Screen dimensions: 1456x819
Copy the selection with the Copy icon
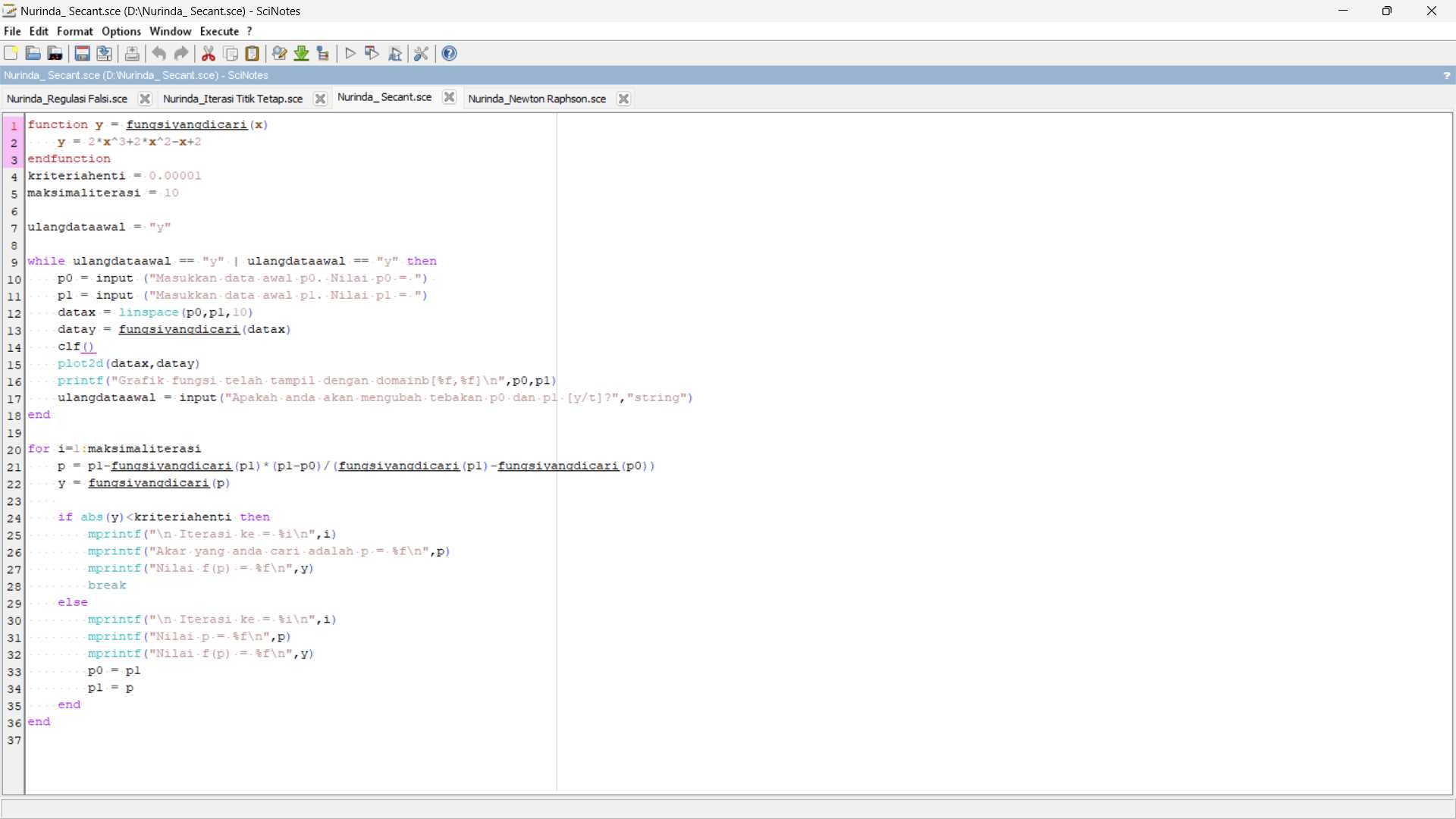pyautogui.click(x=231, y=54)
